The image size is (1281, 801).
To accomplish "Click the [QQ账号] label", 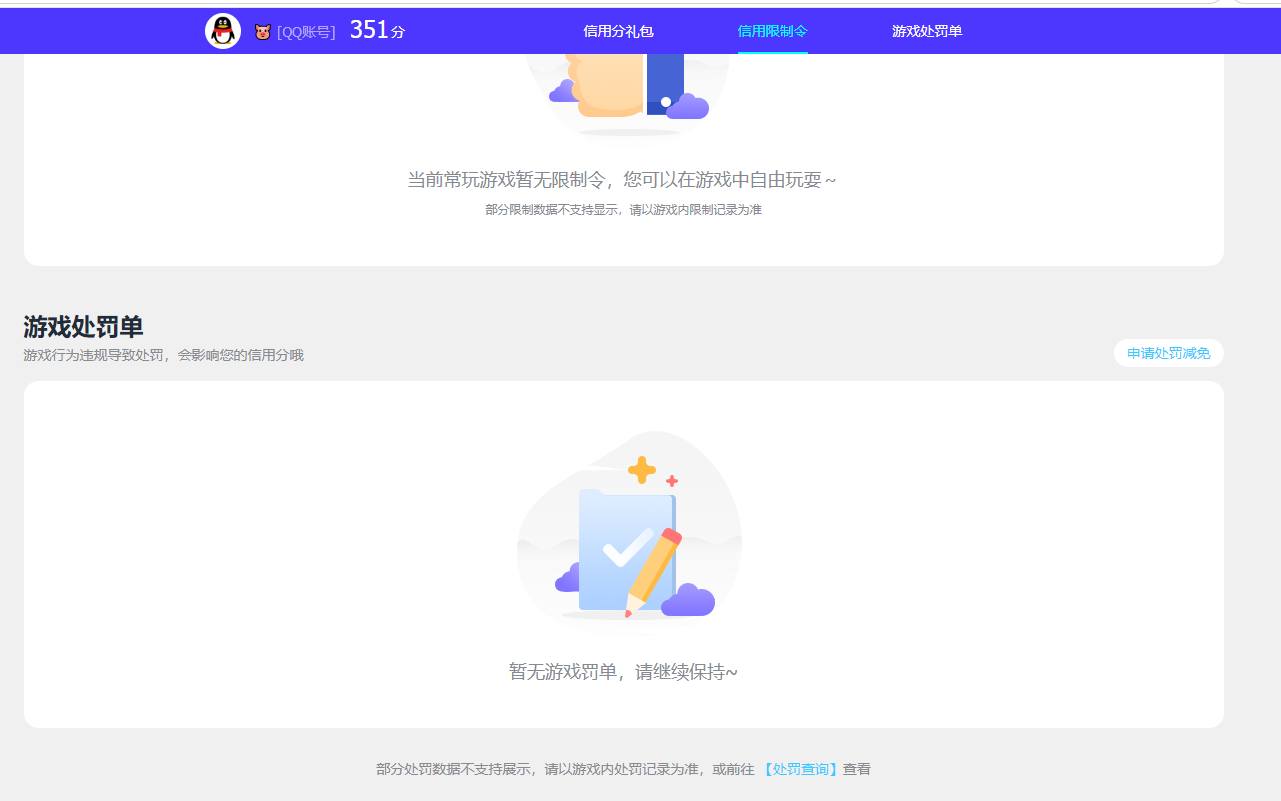I will tap(306, 32).
